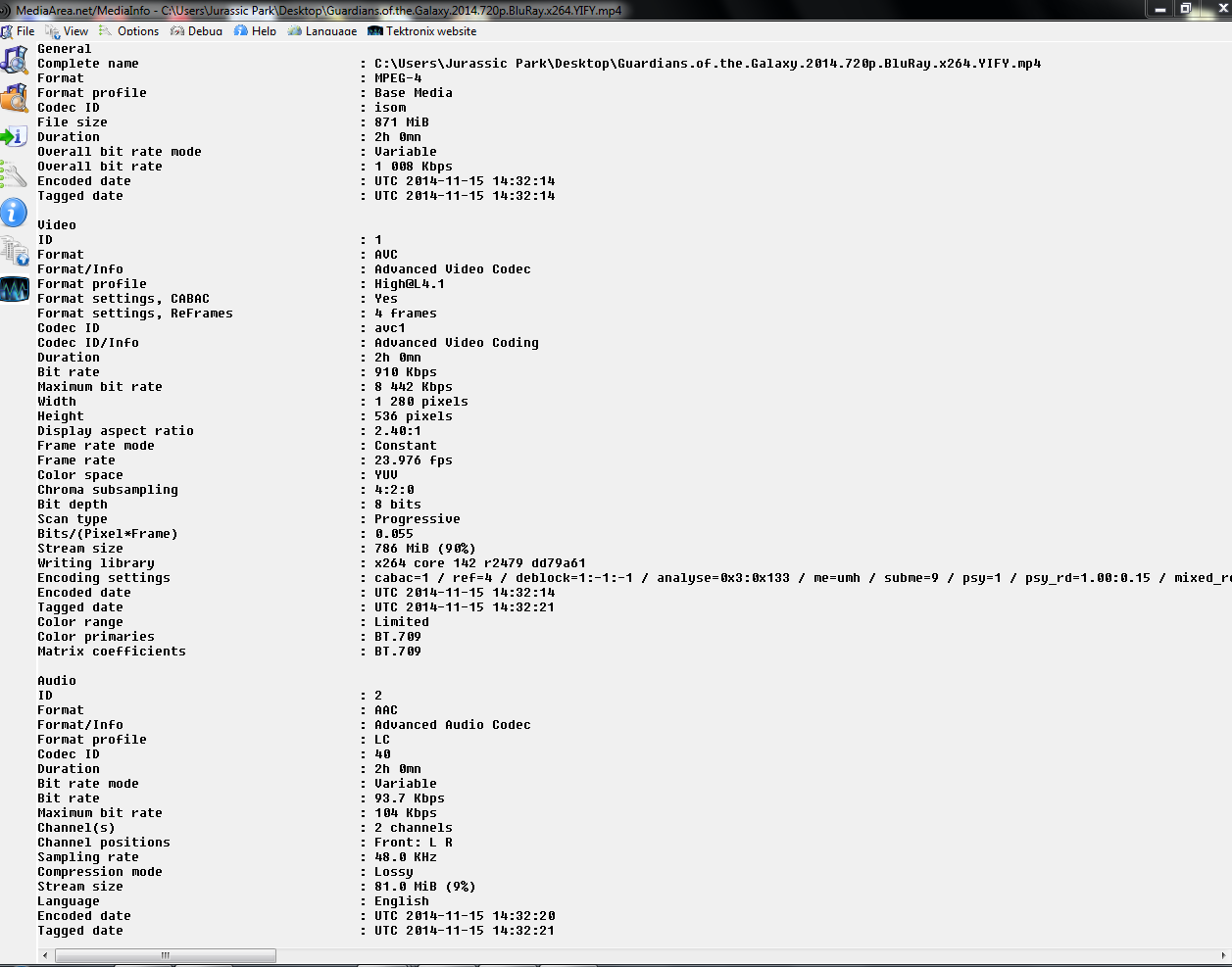Click the 'Overall bit rate mode' label
This screenshot has width=1232, height=967.
point(120,152)
